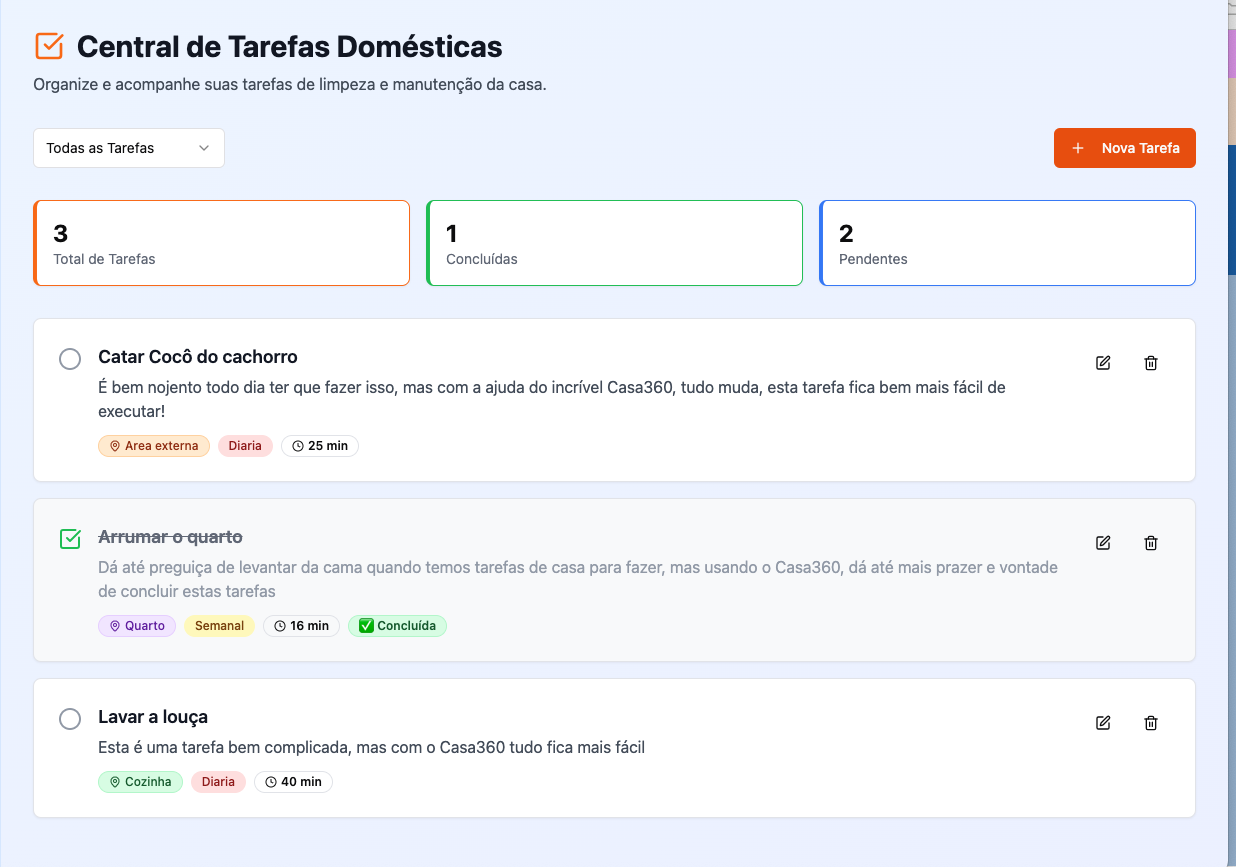Click the yellow 'Semanal' frequency tag
The width and height of the screenshot is (1236, 867).
[219, 626]
